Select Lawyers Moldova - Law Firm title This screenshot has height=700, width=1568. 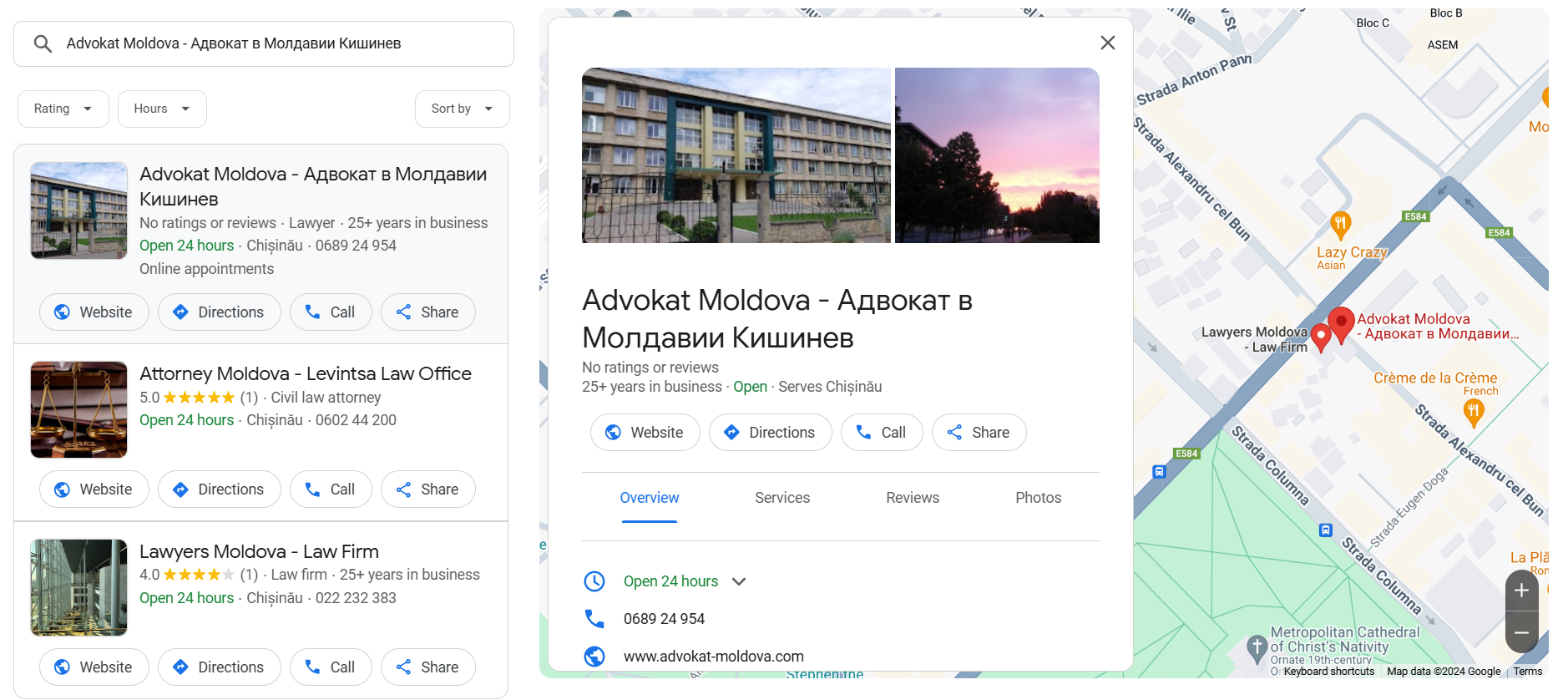259,551
